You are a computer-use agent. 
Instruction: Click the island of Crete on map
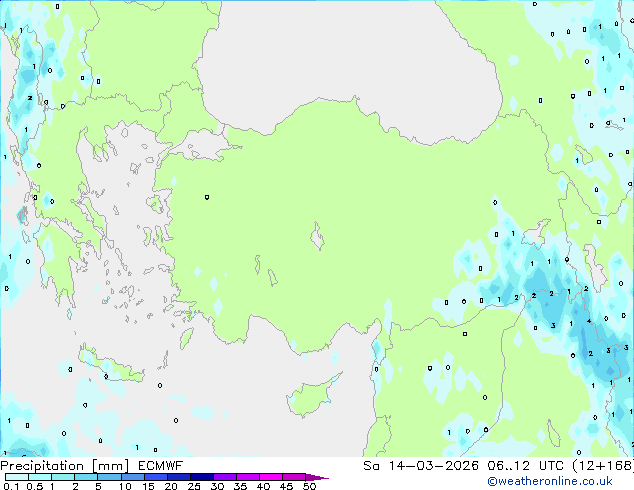110,366
